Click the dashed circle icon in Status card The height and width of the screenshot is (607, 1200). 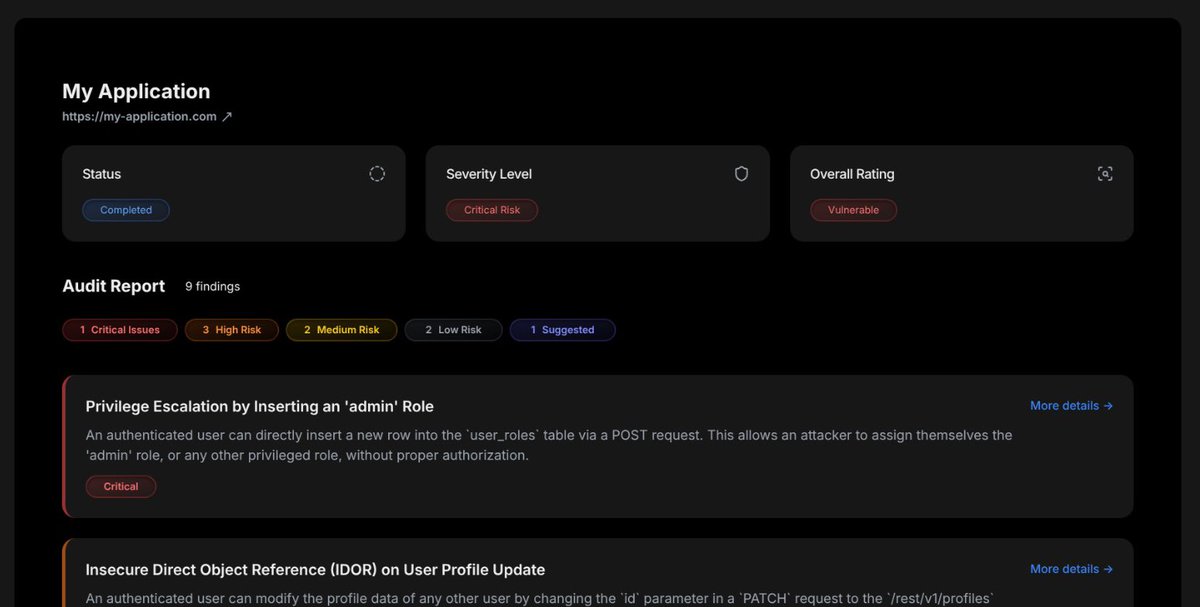pos(377,174)
